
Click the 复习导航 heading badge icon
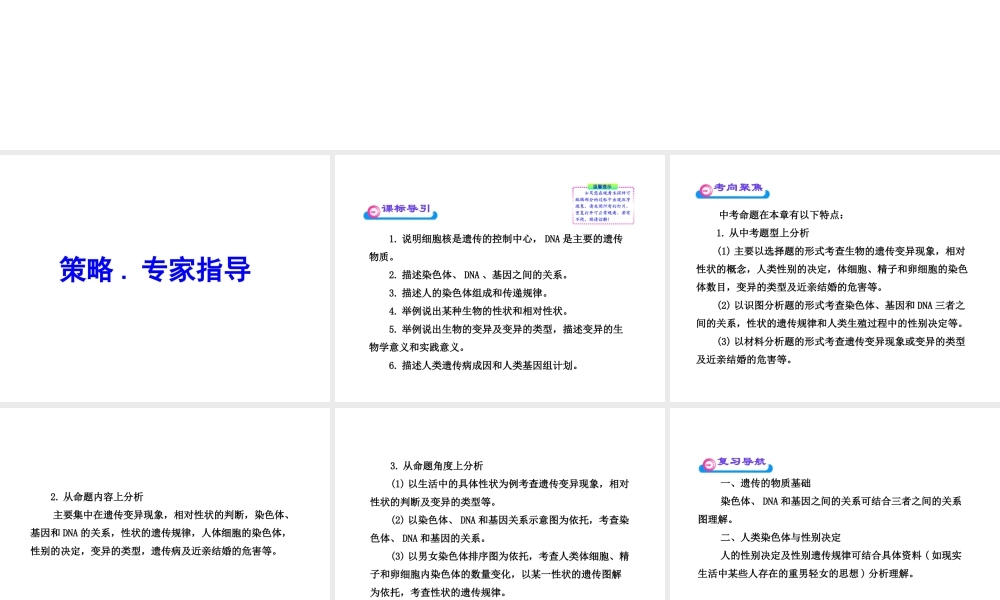click(x=735, y=464)
